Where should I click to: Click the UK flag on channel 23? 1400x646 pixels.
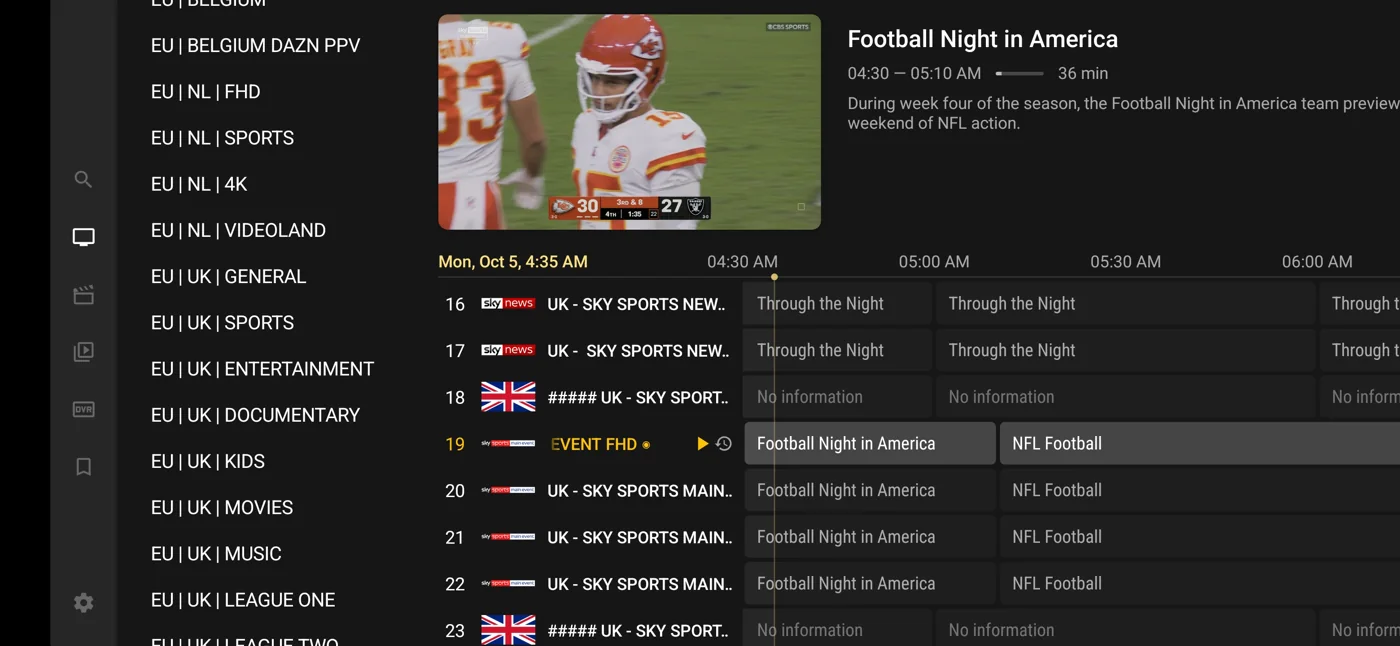(508, 631)
